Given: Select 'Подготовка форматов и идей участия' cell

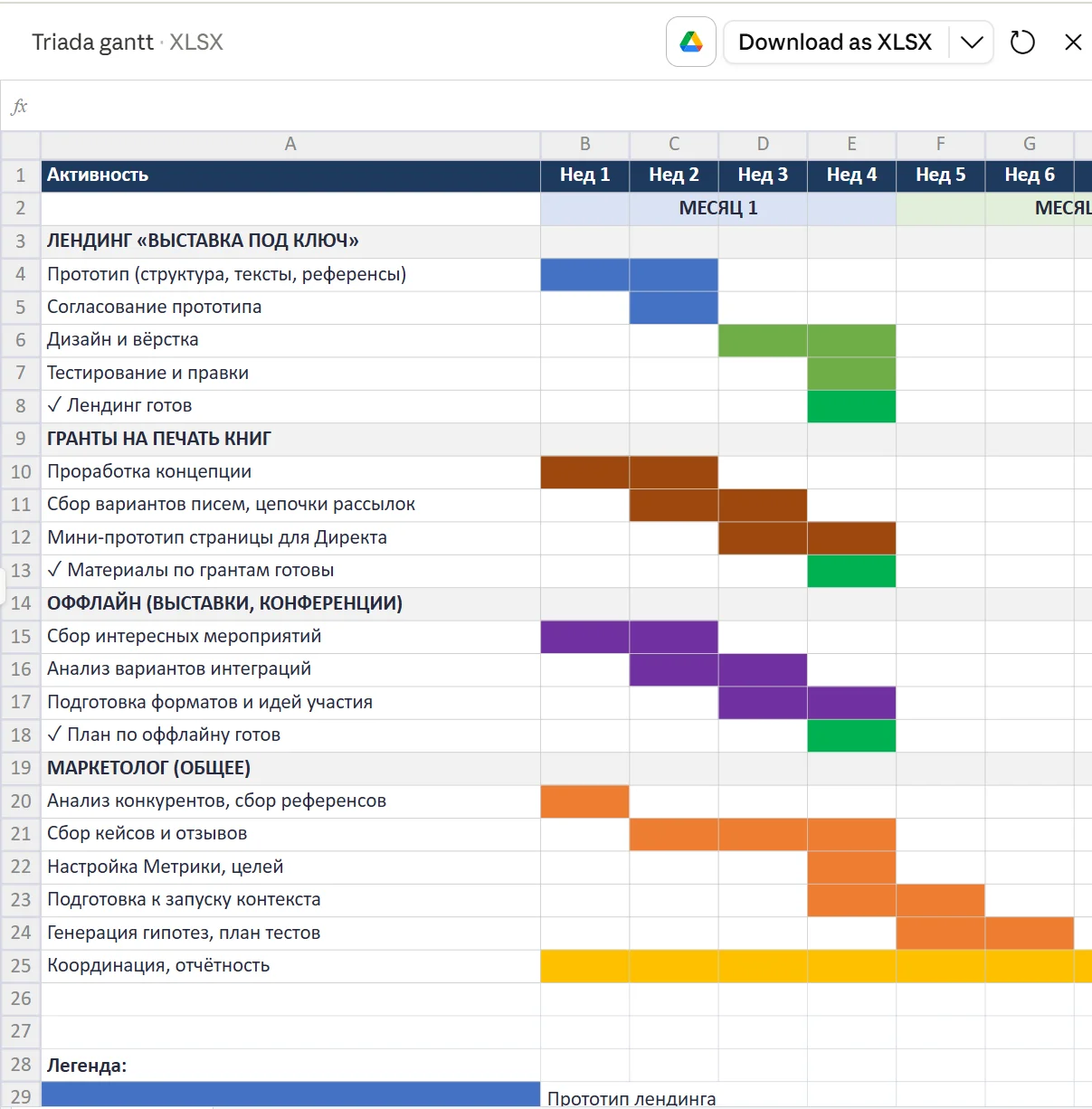Looking at the screenshot, I should [x=290, y=703].
